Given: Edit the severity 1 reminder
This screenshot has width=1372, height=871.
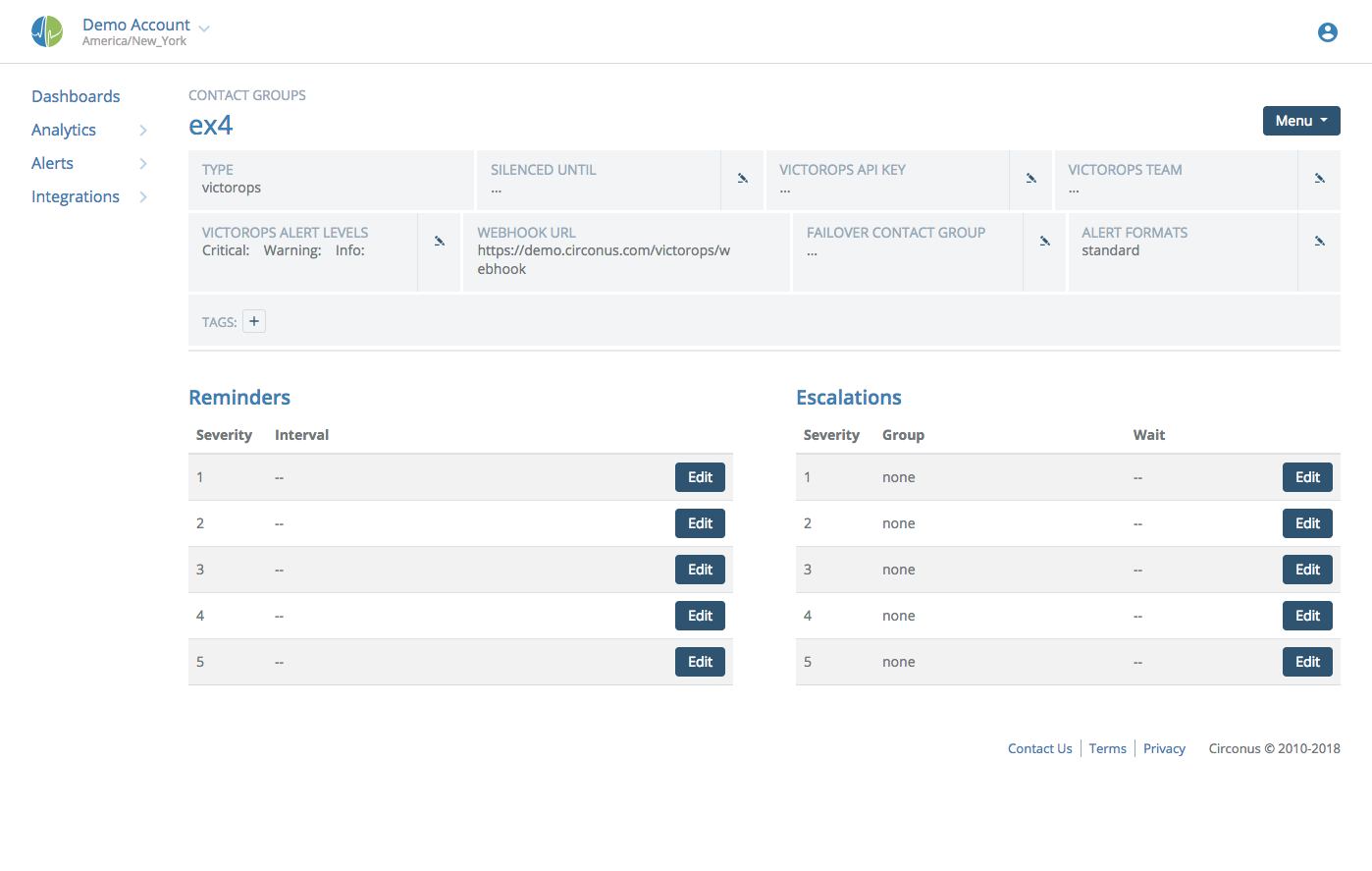Looking at the screenshot, I should [700, 477].
